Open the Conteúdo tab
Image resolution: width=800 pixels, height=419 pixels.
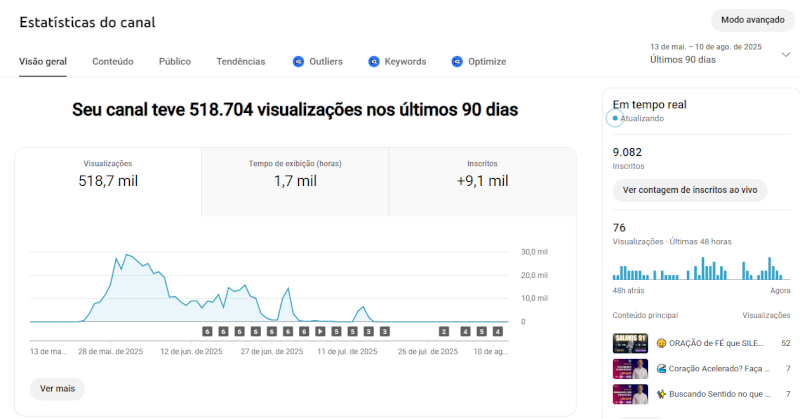[x=113, y=61]
